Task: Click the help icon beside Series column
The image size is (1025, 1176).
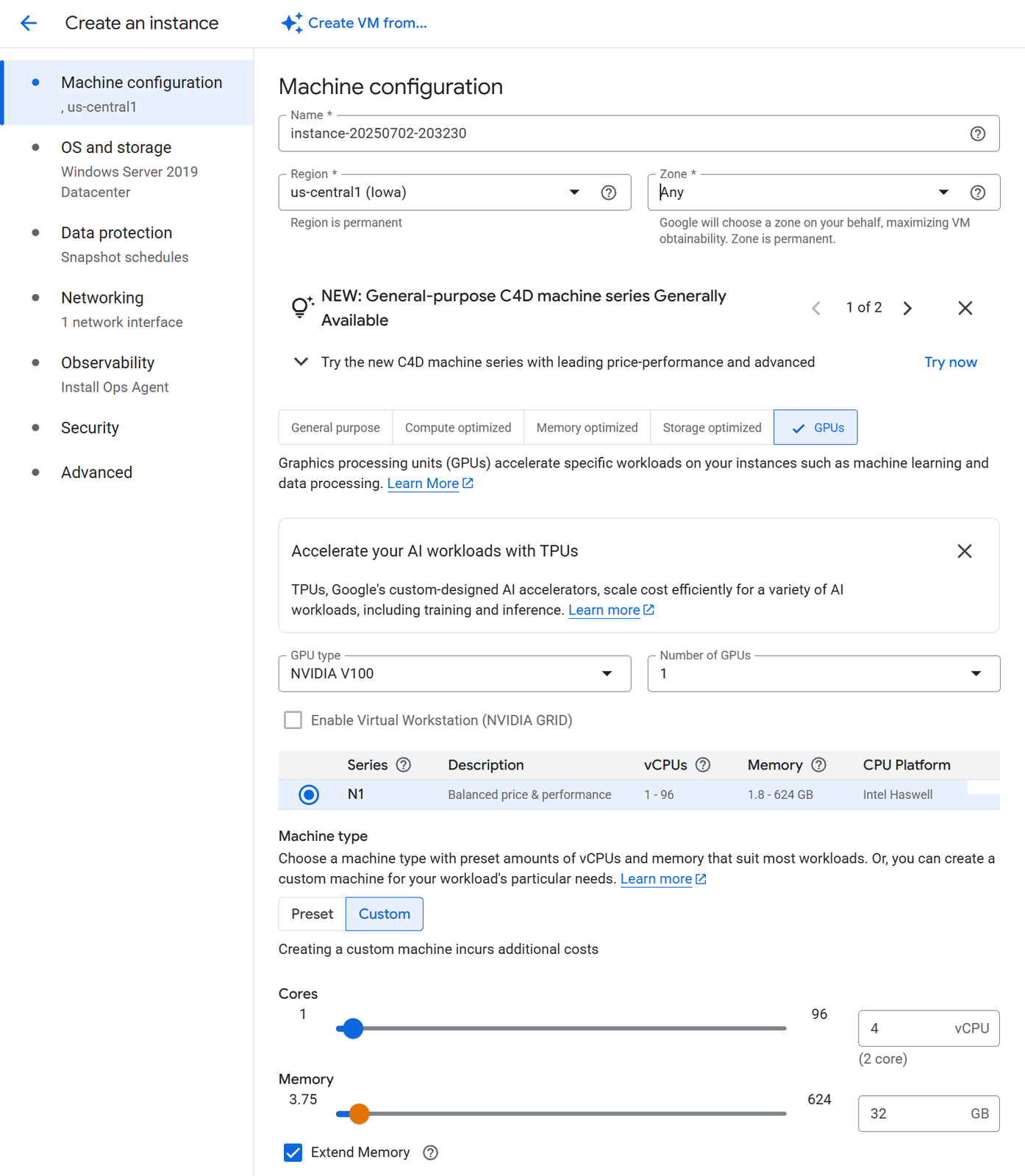Action: click(403, 765)
